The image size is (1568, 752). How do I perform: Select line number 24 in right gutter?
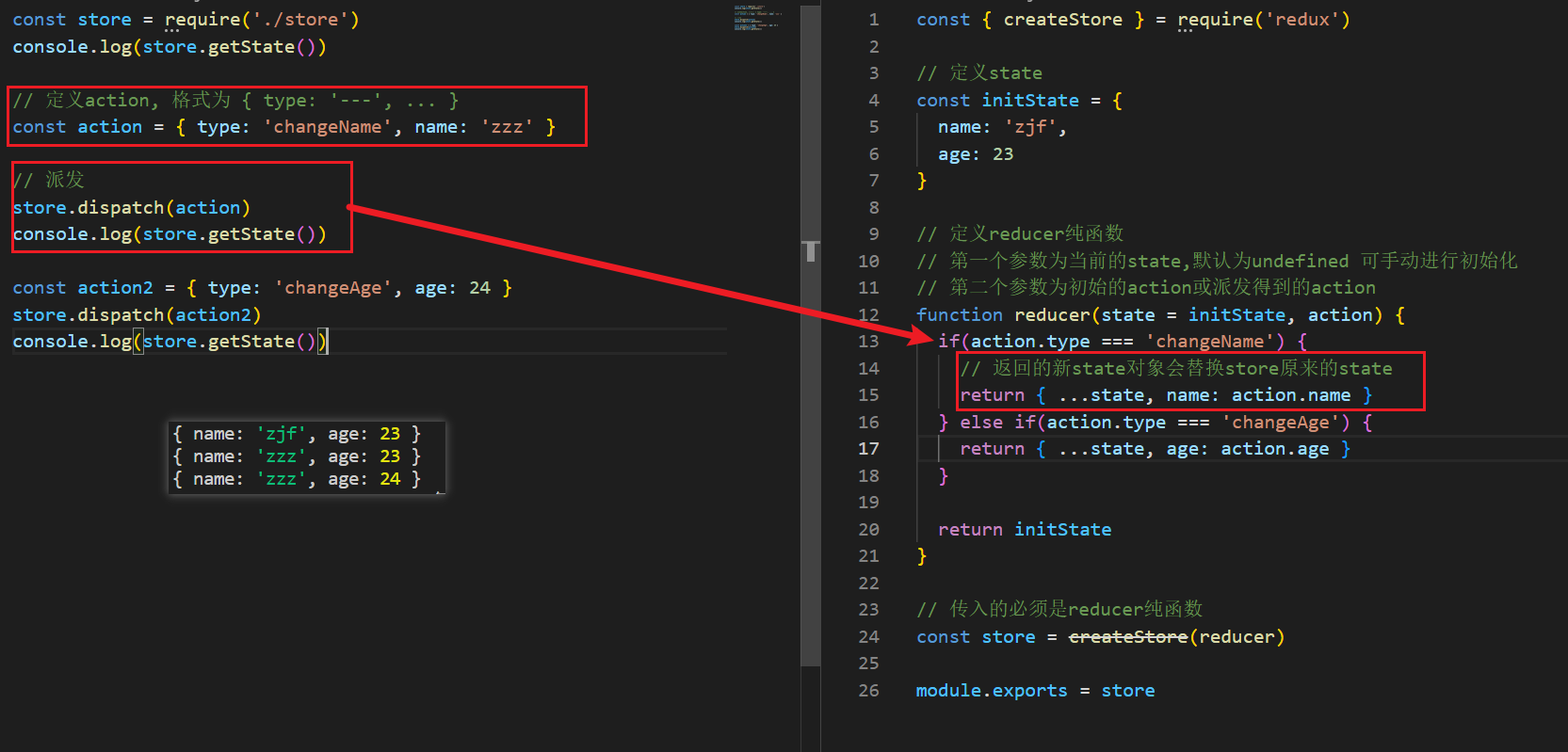(x=868, y=637)
